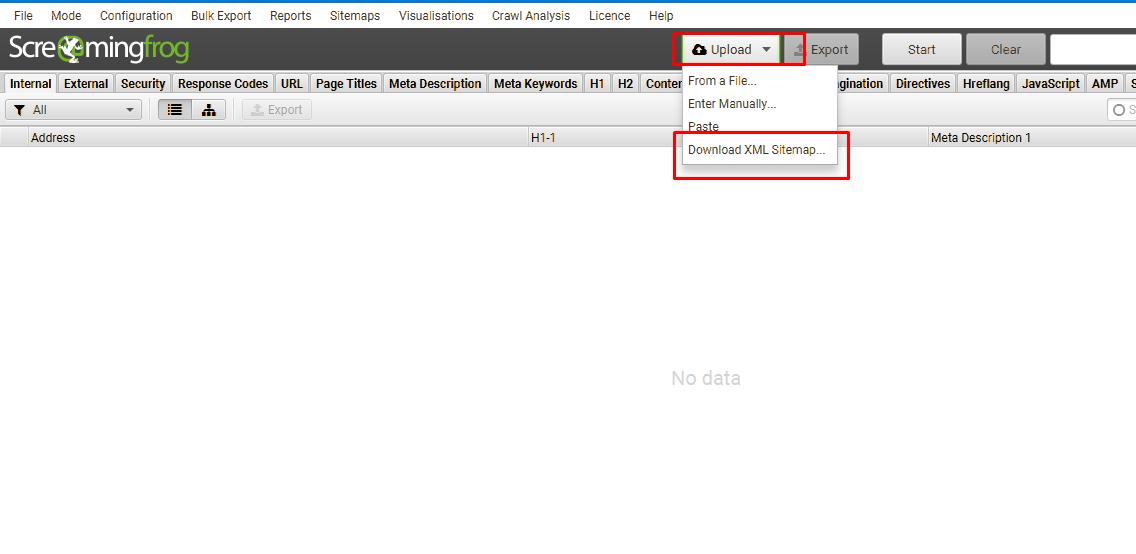Switch to the Hreflang tab
Viewport: 1136px width, 554px height.
986,84
